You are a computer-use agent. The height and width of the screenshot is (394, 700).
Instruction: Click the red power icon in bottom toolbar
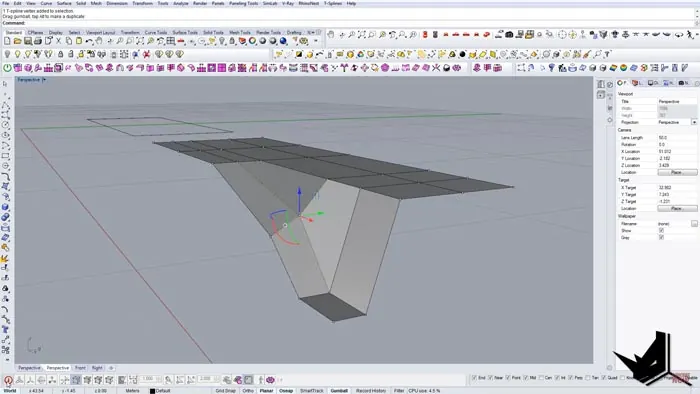(8, 380)
